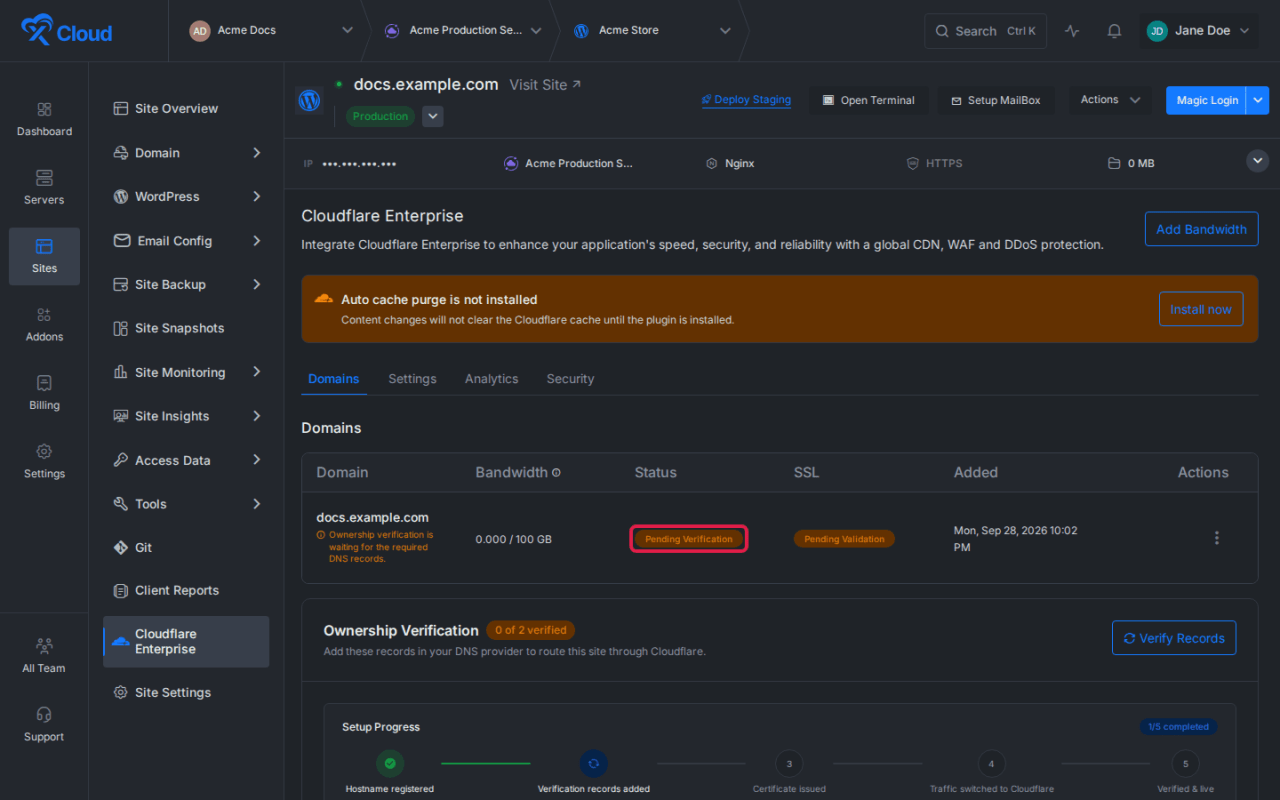Image resolution: width=1280 pixels, height=800 pixels.
Task: Click the Bandwidth info icon in the table header
Action: tap(556, 473)
